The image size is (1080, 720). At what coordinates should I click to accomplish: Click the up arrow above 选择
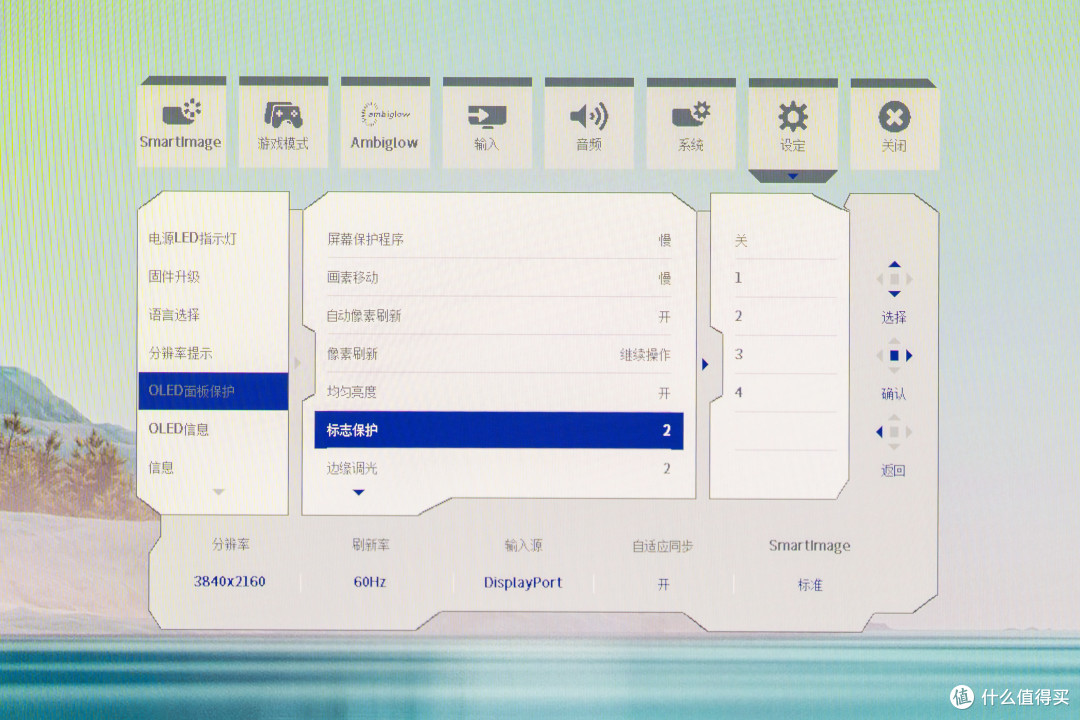[894, 265]
